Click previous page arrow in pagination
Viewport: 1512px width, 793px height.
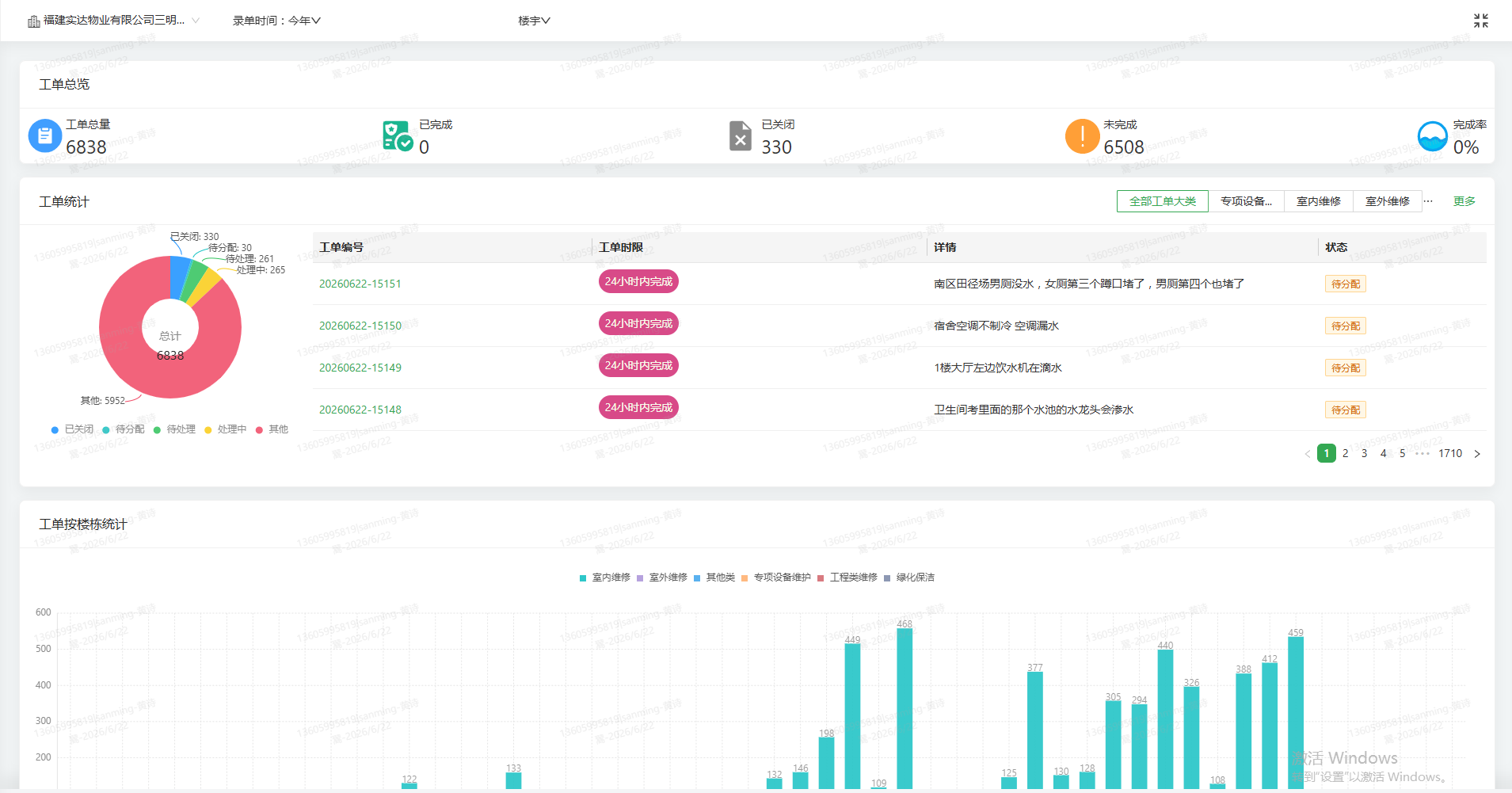(1307, 454)
